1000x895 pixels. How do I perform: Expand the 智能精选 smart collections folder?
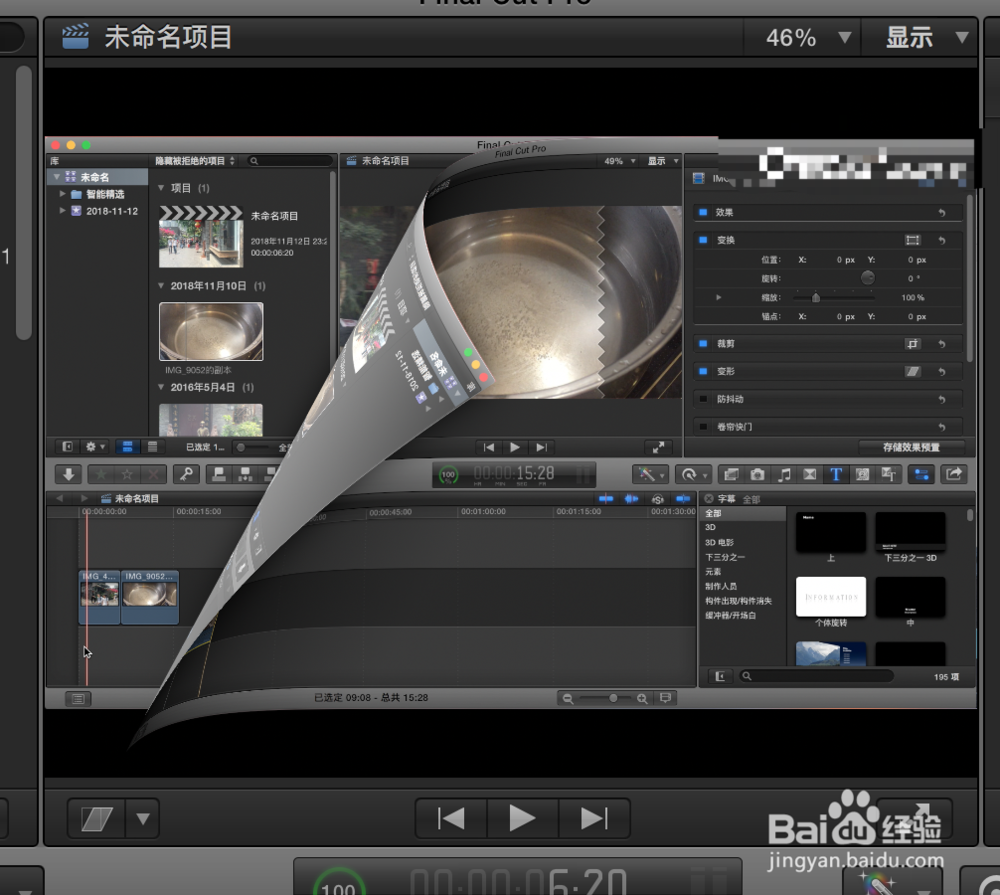[62, 194]
